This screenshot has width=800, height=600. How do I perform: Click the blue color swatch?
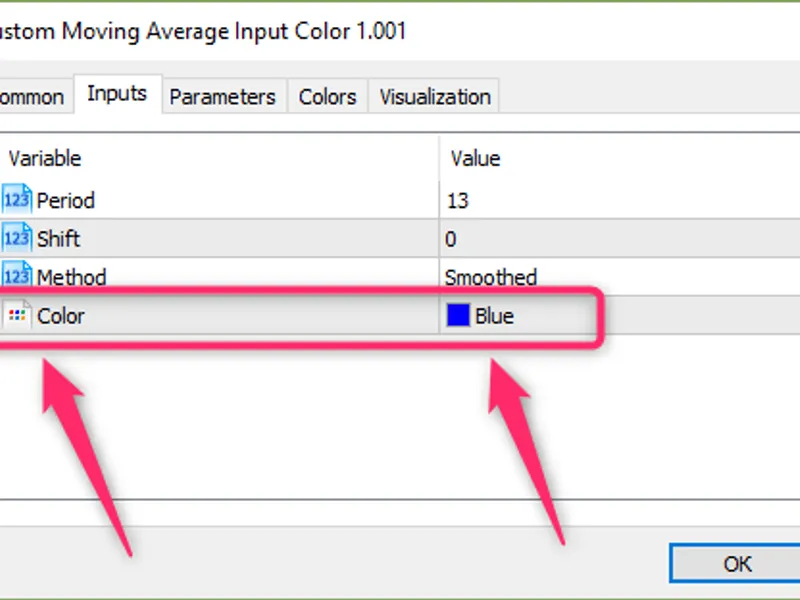(x=458, y=315)
